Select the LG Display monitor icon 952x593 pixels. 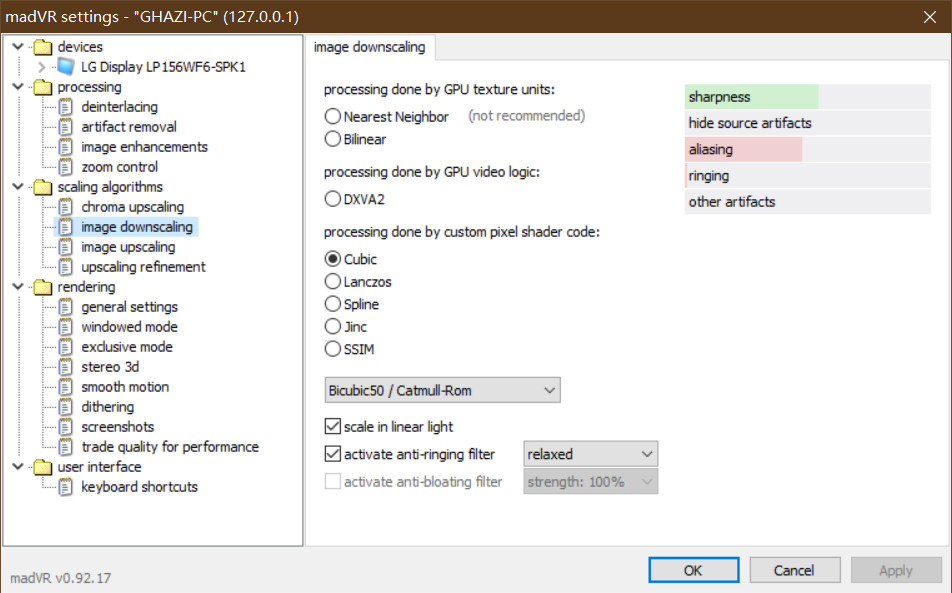tap(66, 66)
